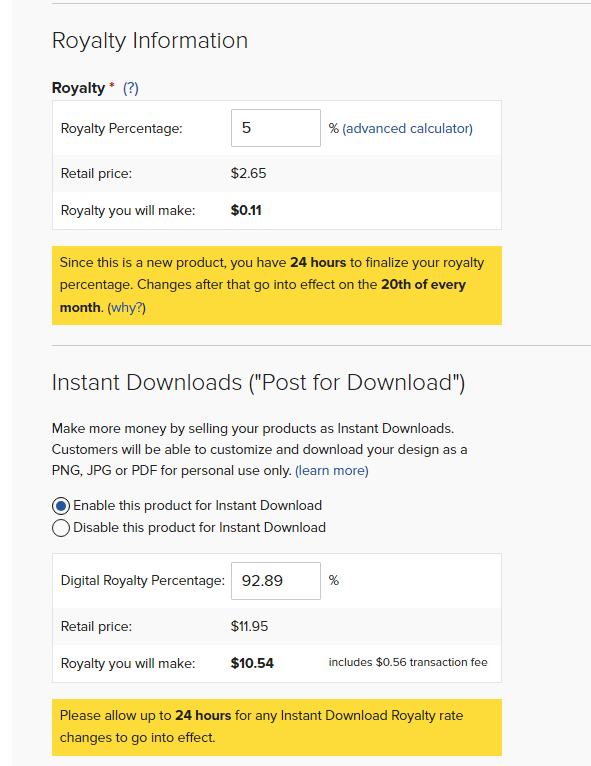Open the Royalty (?) help link

pos(130,88)
